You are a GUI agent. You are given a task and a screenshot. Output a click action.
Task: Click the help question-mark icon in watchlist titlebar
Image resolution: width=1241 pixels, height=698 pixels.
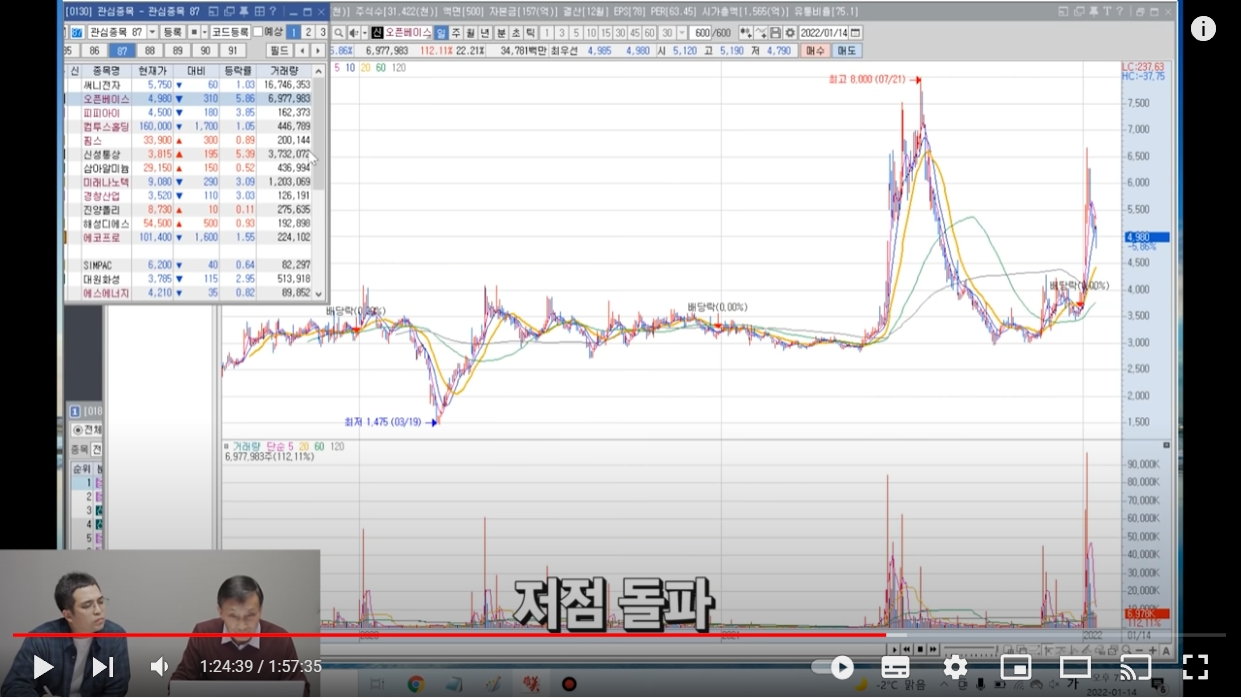click(x=273, y=11)
